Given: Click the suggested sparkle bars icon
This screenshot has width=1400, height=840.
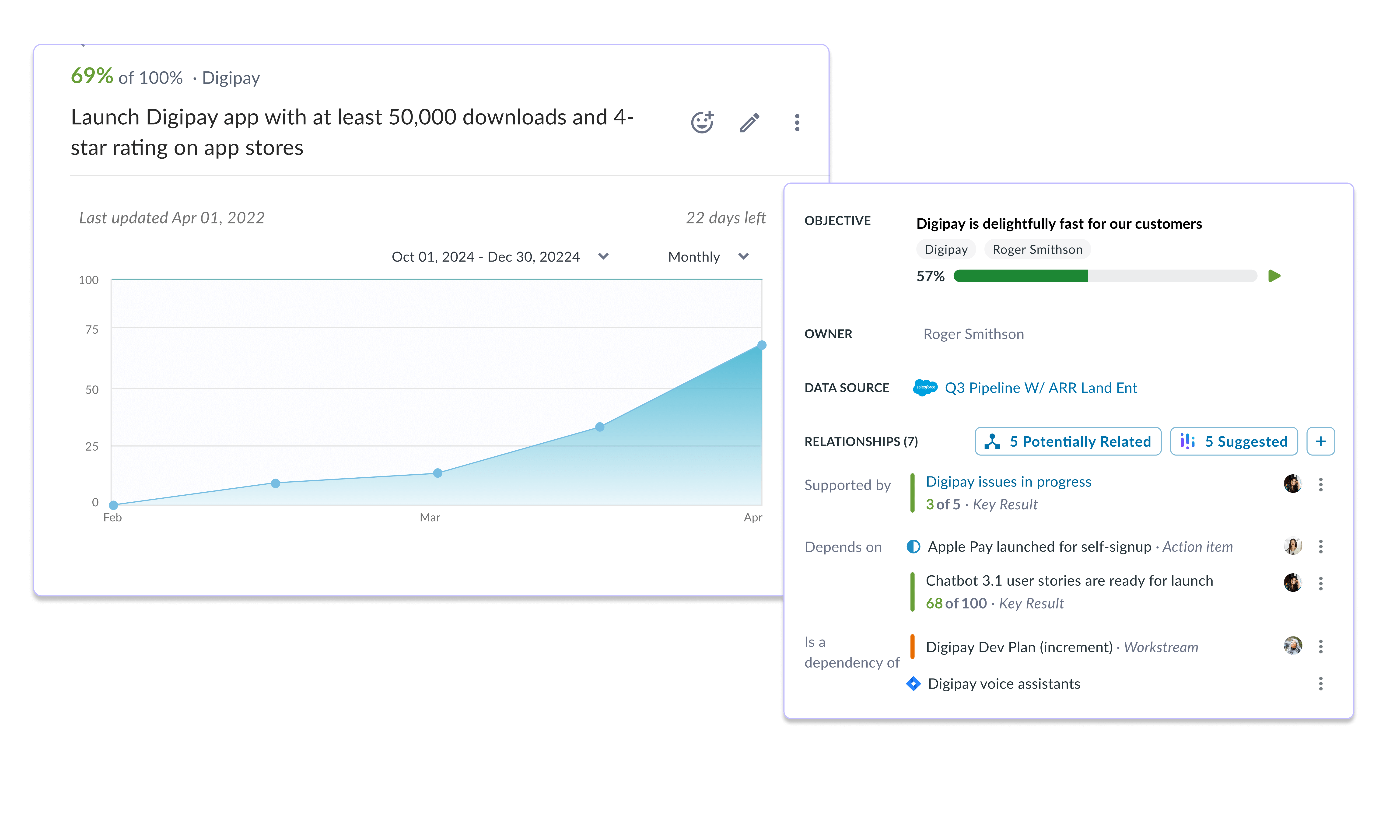Looking at the screenshot, I should click(1187, 441).
